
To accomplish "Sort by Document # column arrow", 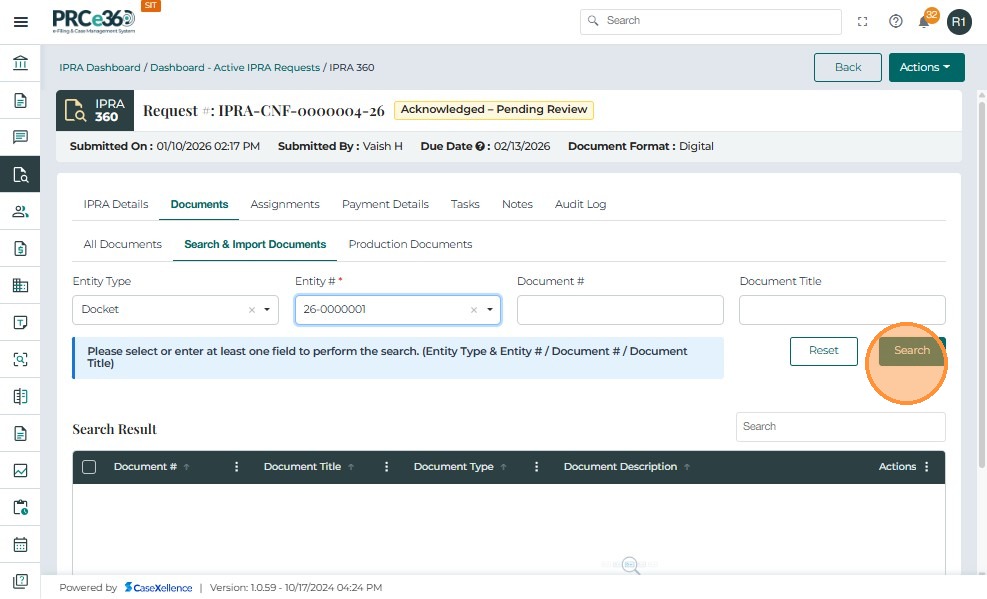I will 186,467.
